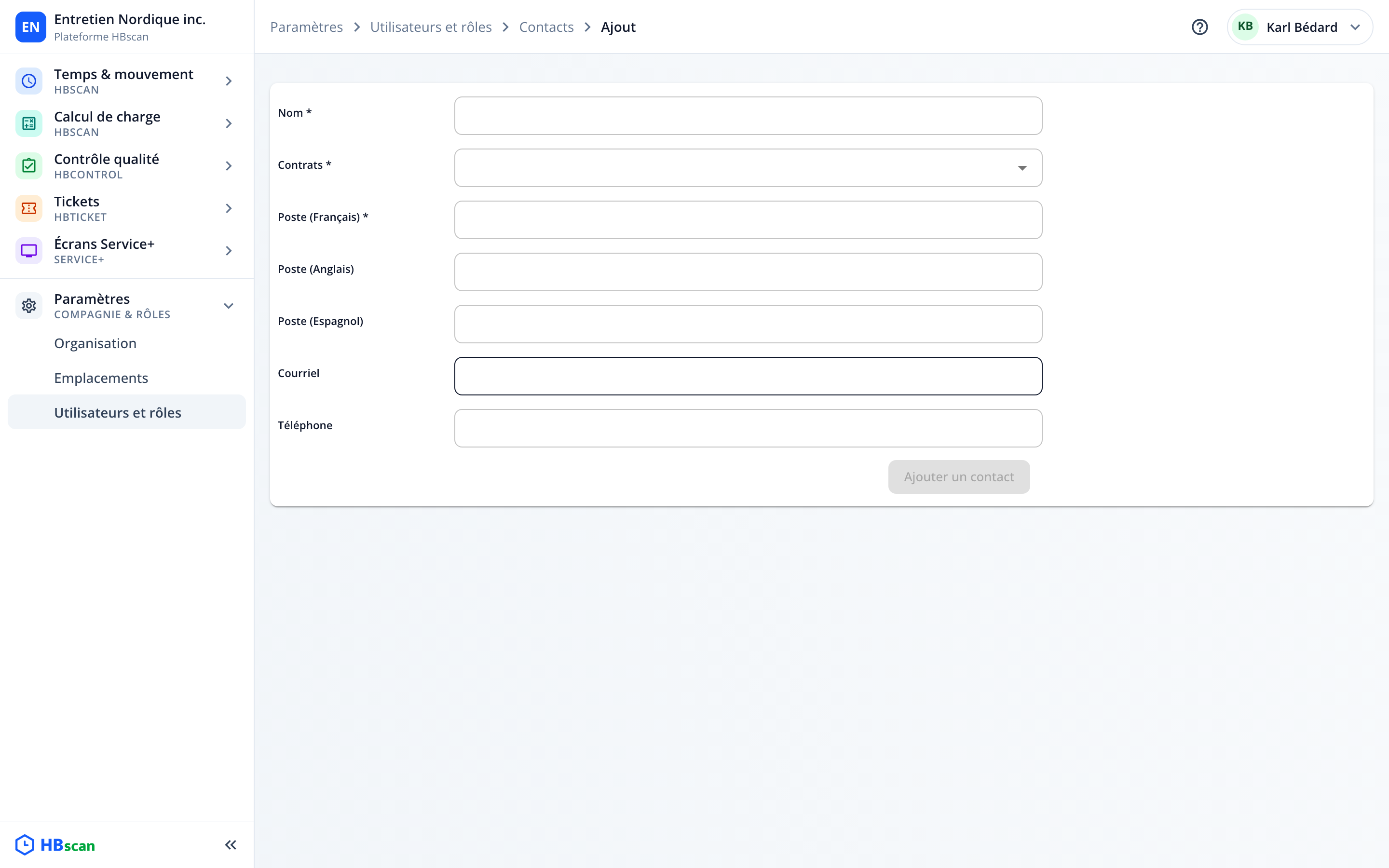Click the Ajout breadcrumb text
Screen dimensions: 1389x868
tap(618, 27)
